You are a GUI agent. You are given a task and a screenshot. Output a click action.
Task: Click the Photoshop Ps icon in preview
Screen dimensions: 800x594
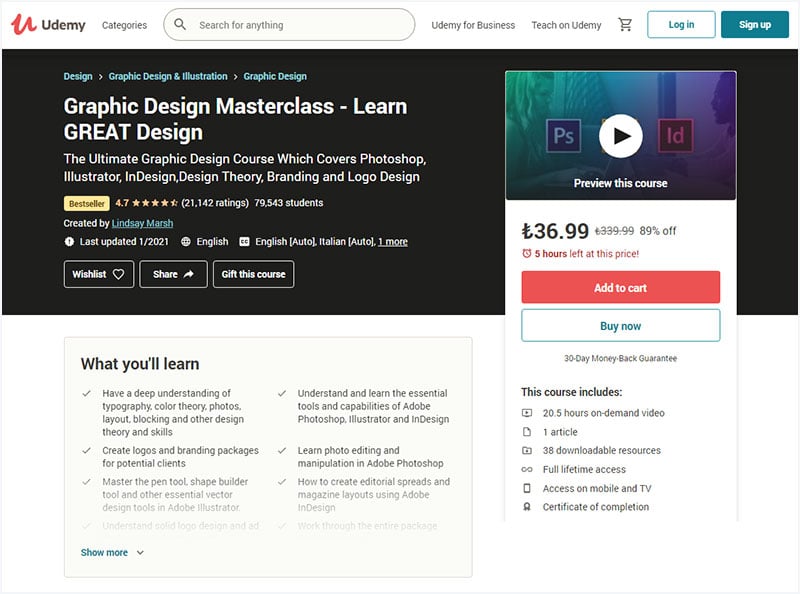click(563, 136)
